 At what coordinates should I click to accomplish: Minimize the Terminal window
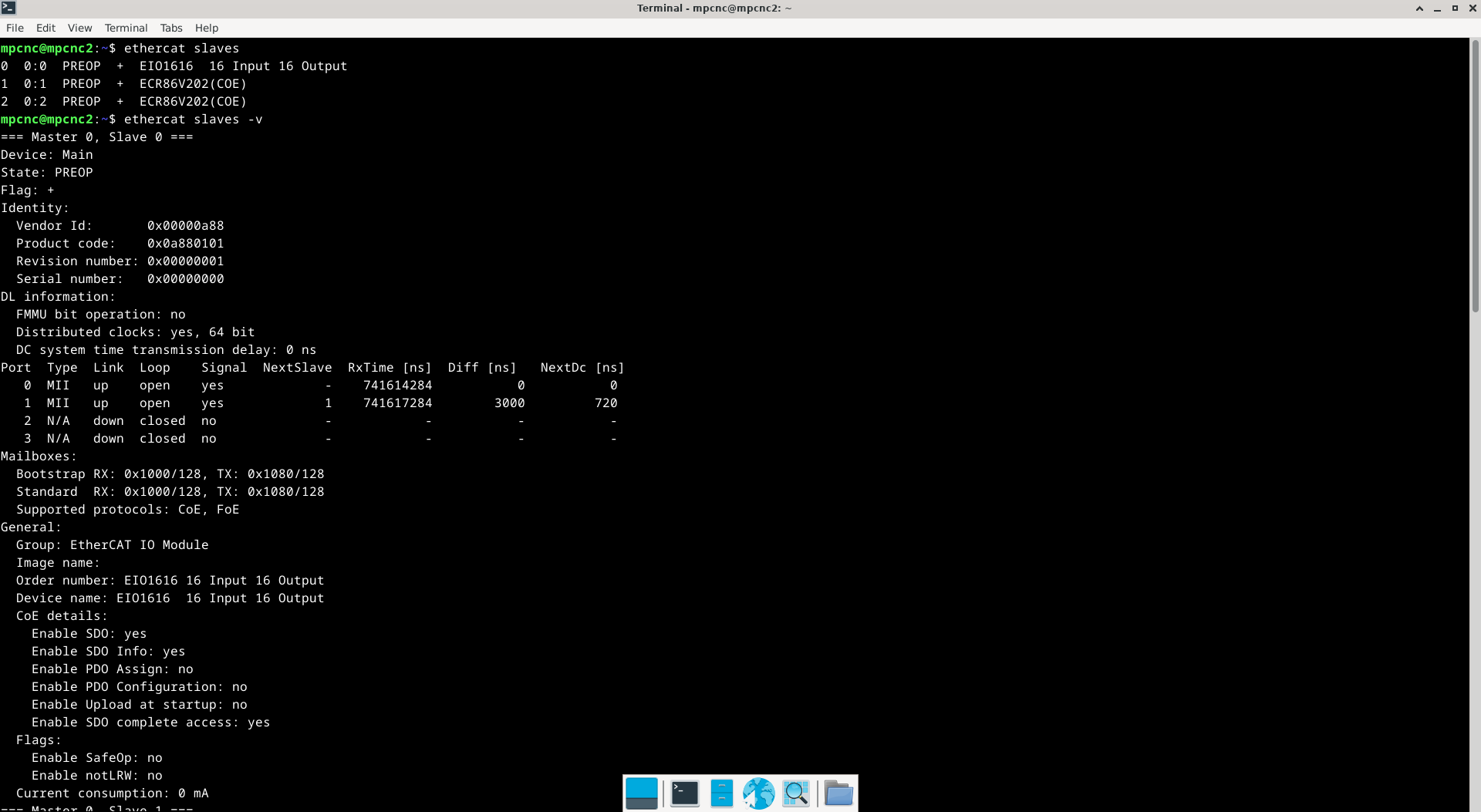tap(1437, 8)
